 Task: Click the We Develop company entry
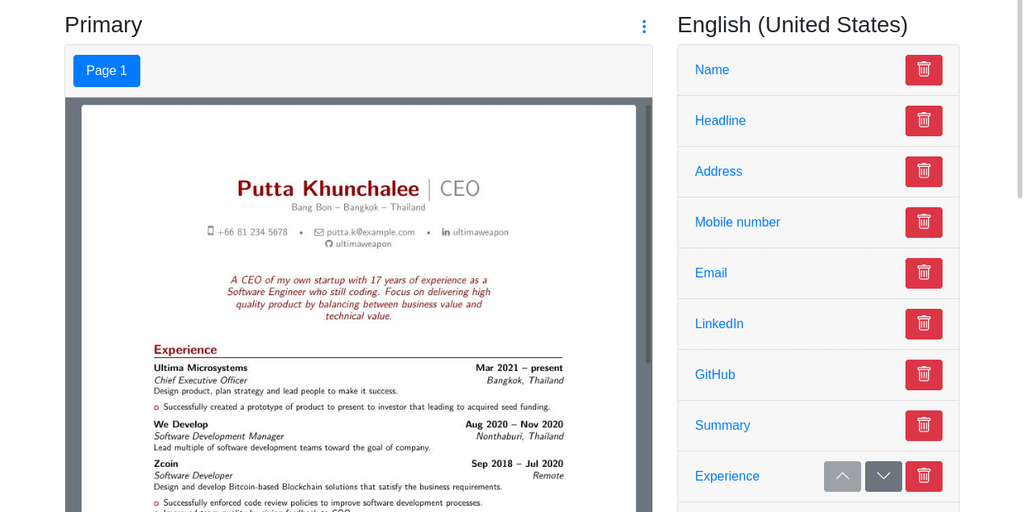click(181, 424)
